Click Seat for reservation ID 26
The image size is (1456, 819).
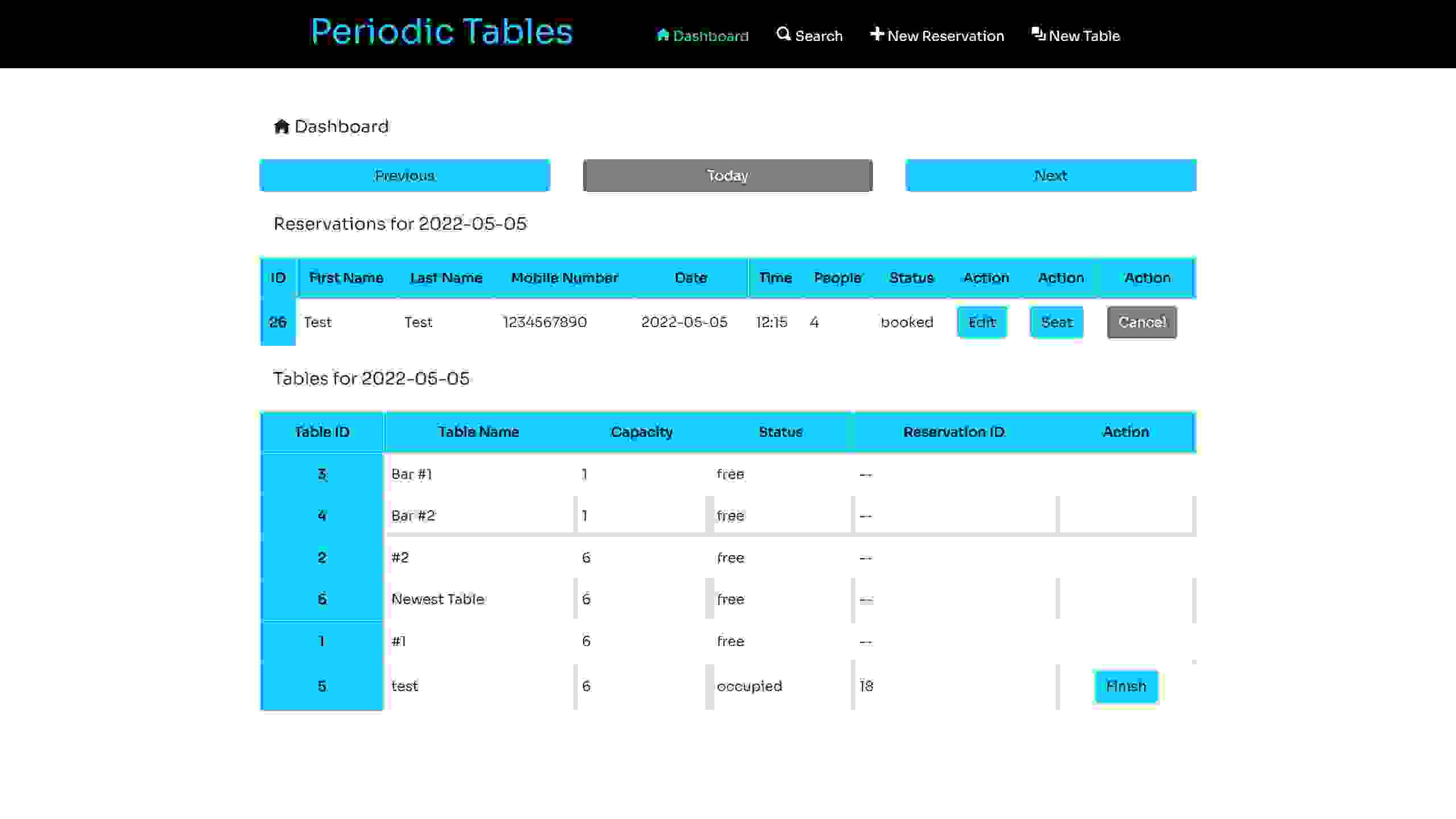tap(1057, 322)
